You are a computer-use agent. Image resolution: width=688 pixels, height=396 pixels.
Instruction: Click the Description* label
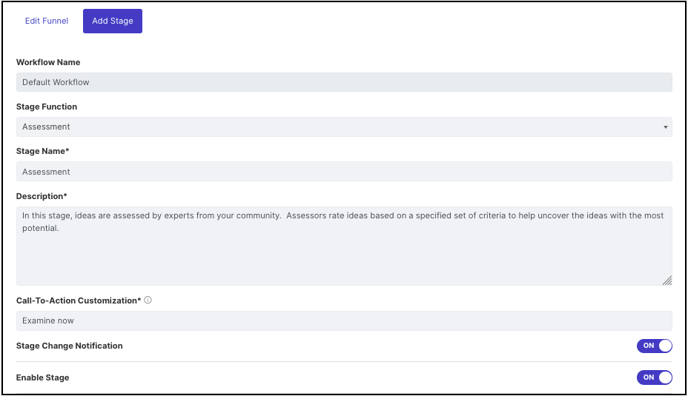pyautogui.click(x=42, y=196)
